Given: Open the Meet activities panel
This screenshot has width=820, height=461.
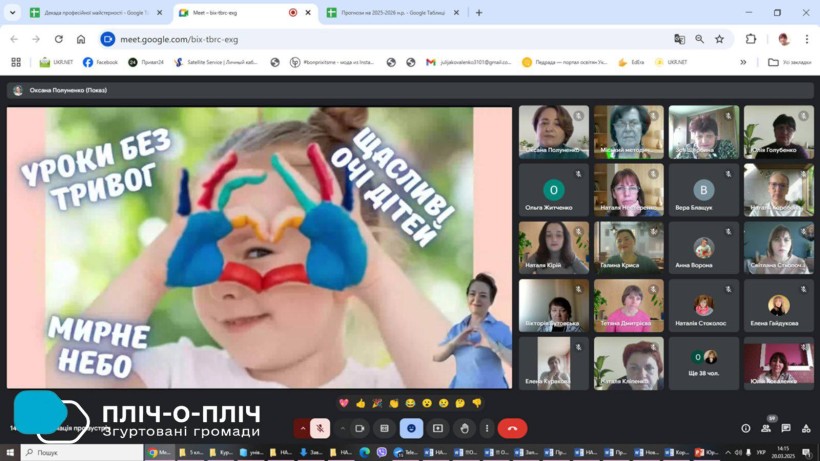Looking at the screenshot, I should point(806,429).
